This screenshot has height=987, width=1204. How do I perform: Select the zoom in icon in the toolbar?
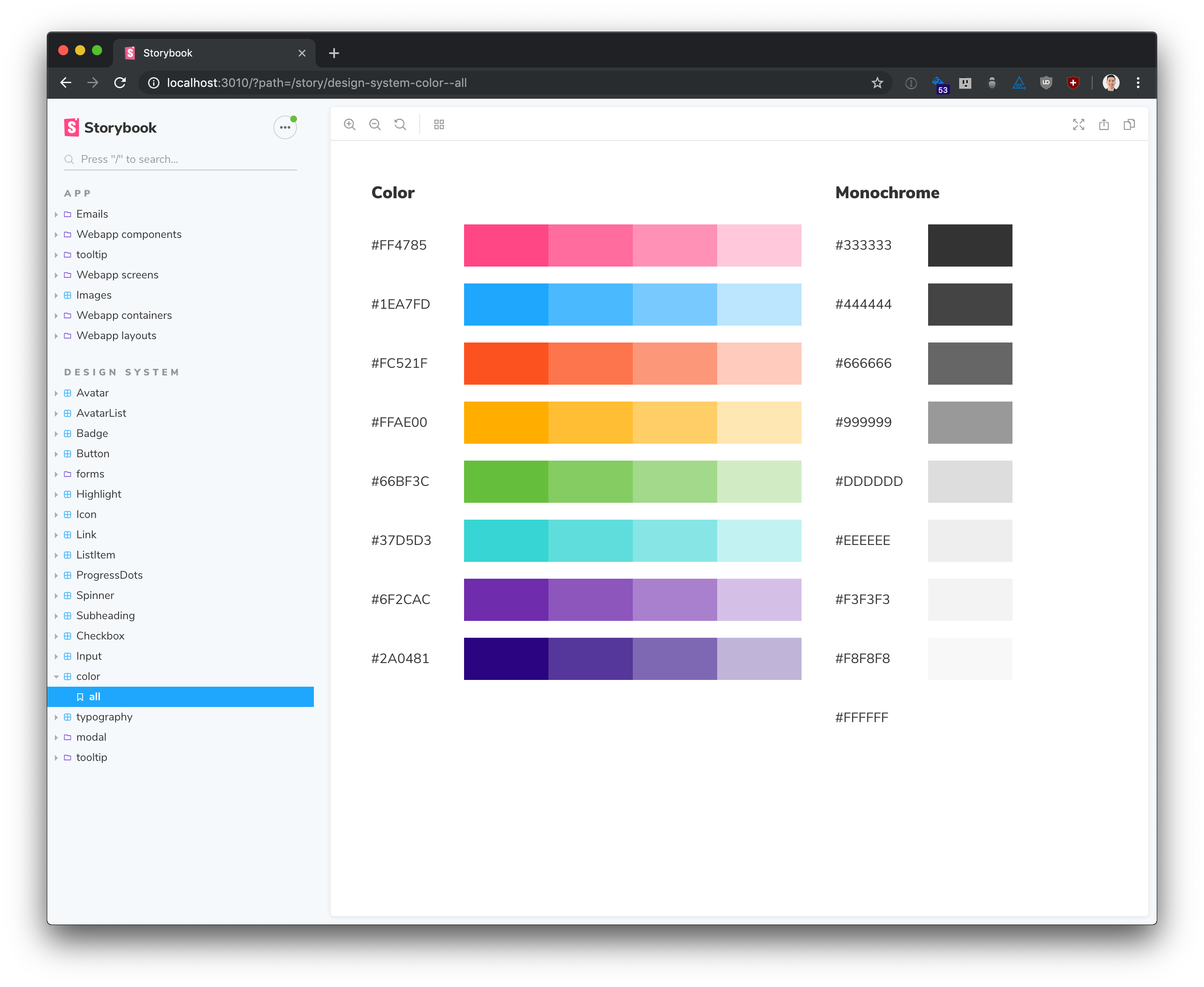(350, 124)
